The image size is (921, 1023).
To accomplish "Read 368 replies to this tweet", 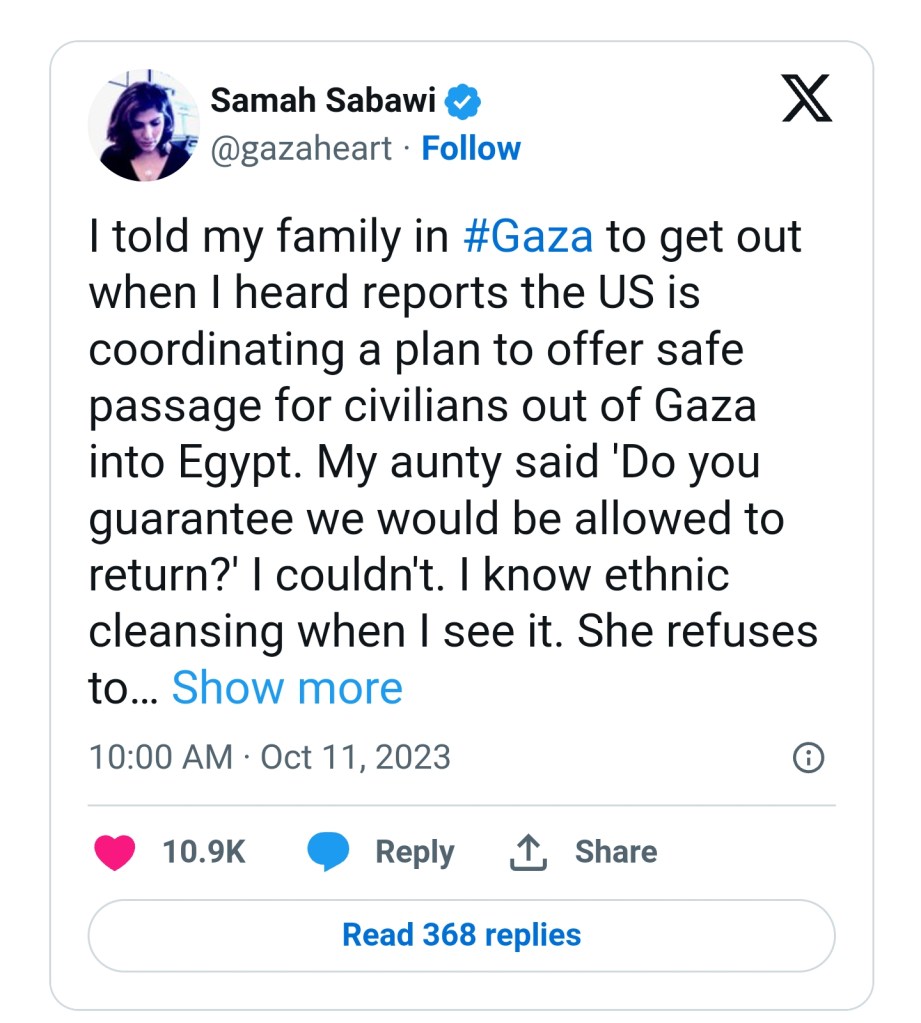I will [x=461, y=935].
